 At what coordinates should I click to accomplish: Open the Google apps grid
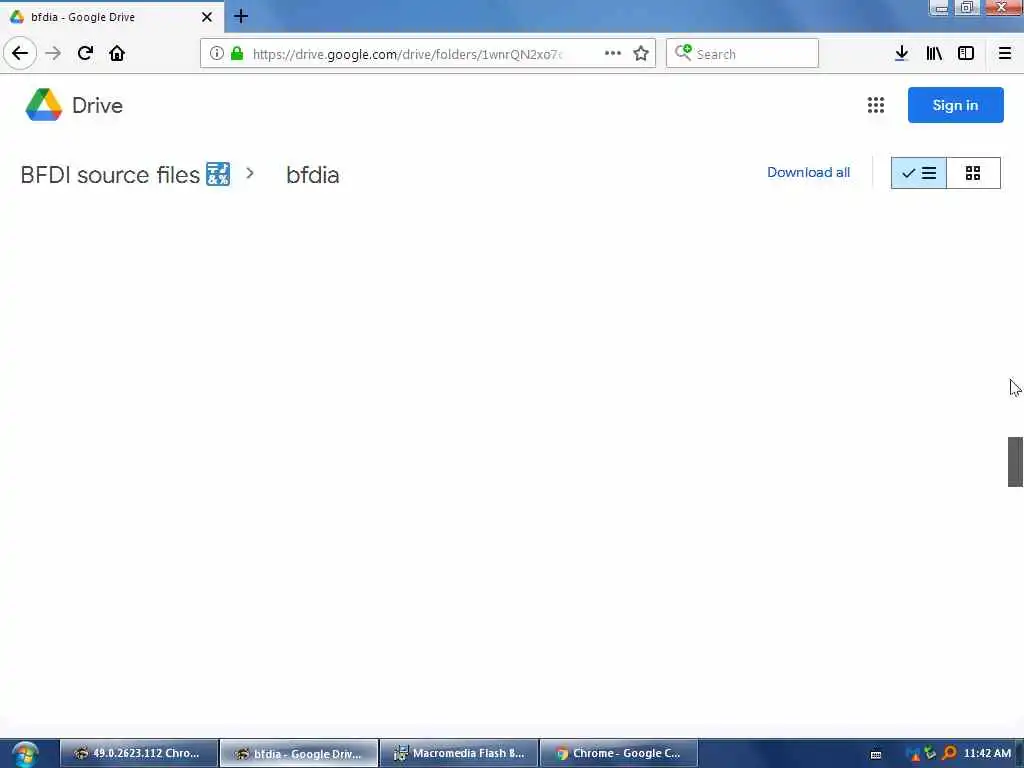(876, 105)
